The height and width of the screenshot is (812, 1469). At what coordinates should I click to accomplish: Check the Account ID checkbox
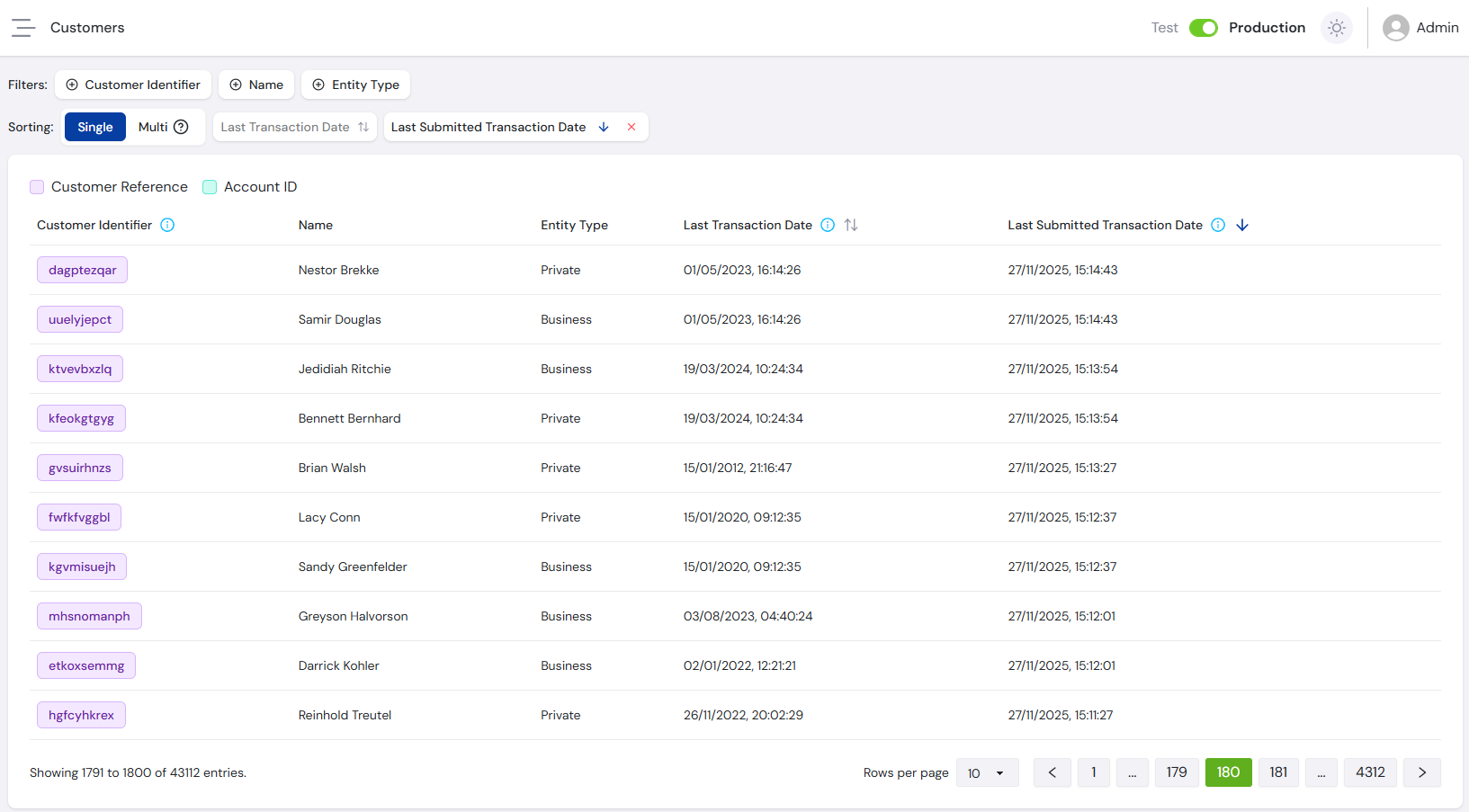point(210,187)
